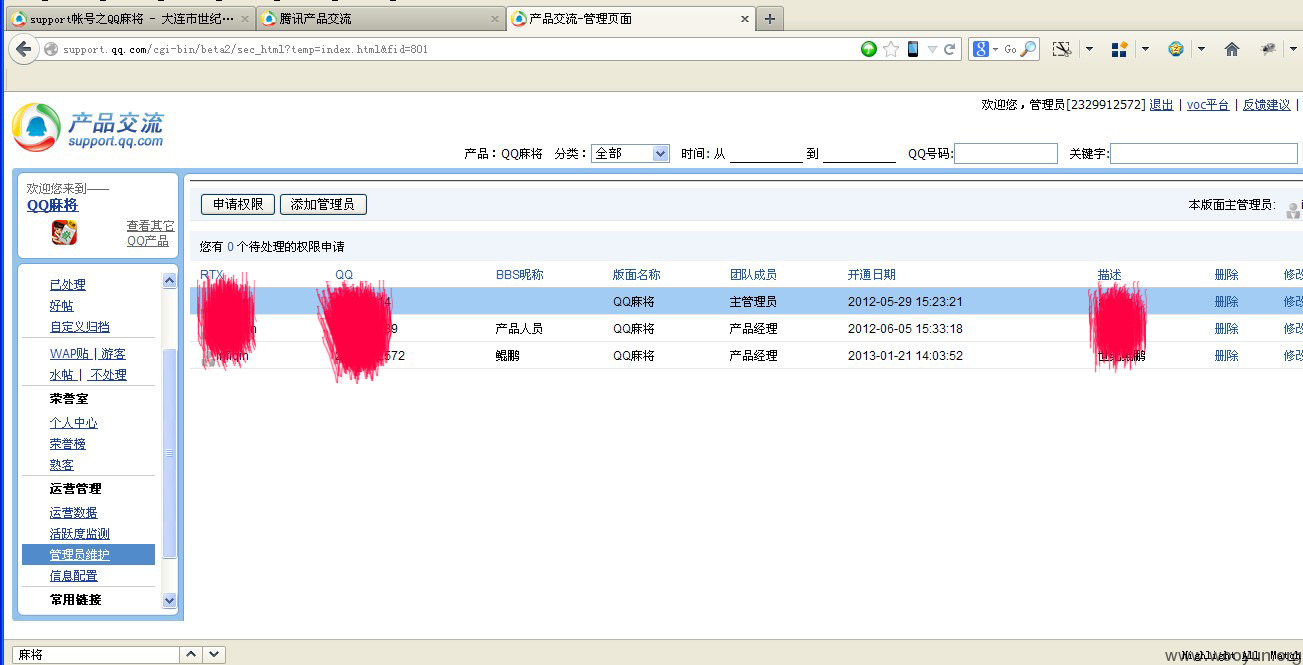Click the magnifier search icon

pos(1028,49)
